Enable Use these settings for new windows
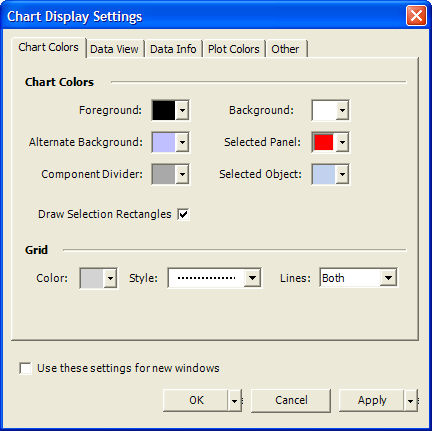The height and width of the screenshot is (431, 432). pos(26,369)
